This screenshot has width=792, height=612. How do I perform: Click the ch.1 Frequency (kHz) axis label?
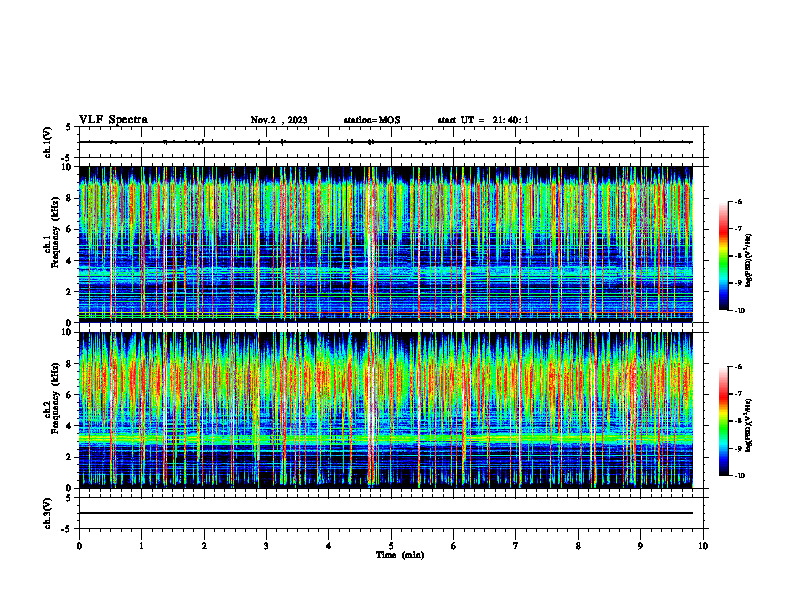coord(52,232)
